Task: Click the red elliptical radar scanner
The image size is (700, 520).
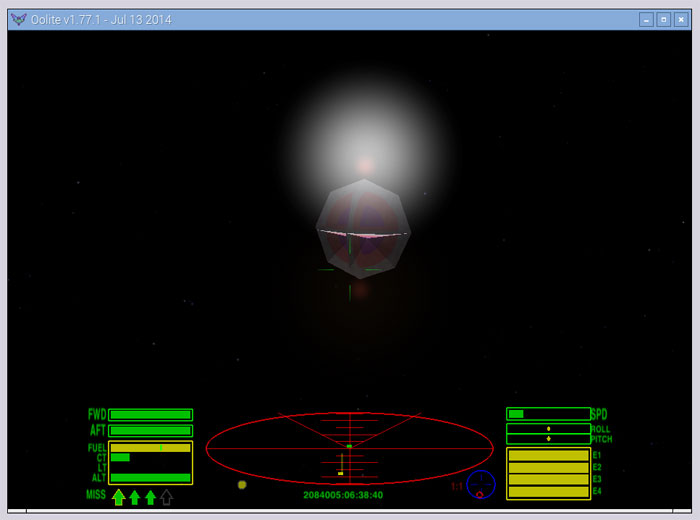Action: [350, 448]
